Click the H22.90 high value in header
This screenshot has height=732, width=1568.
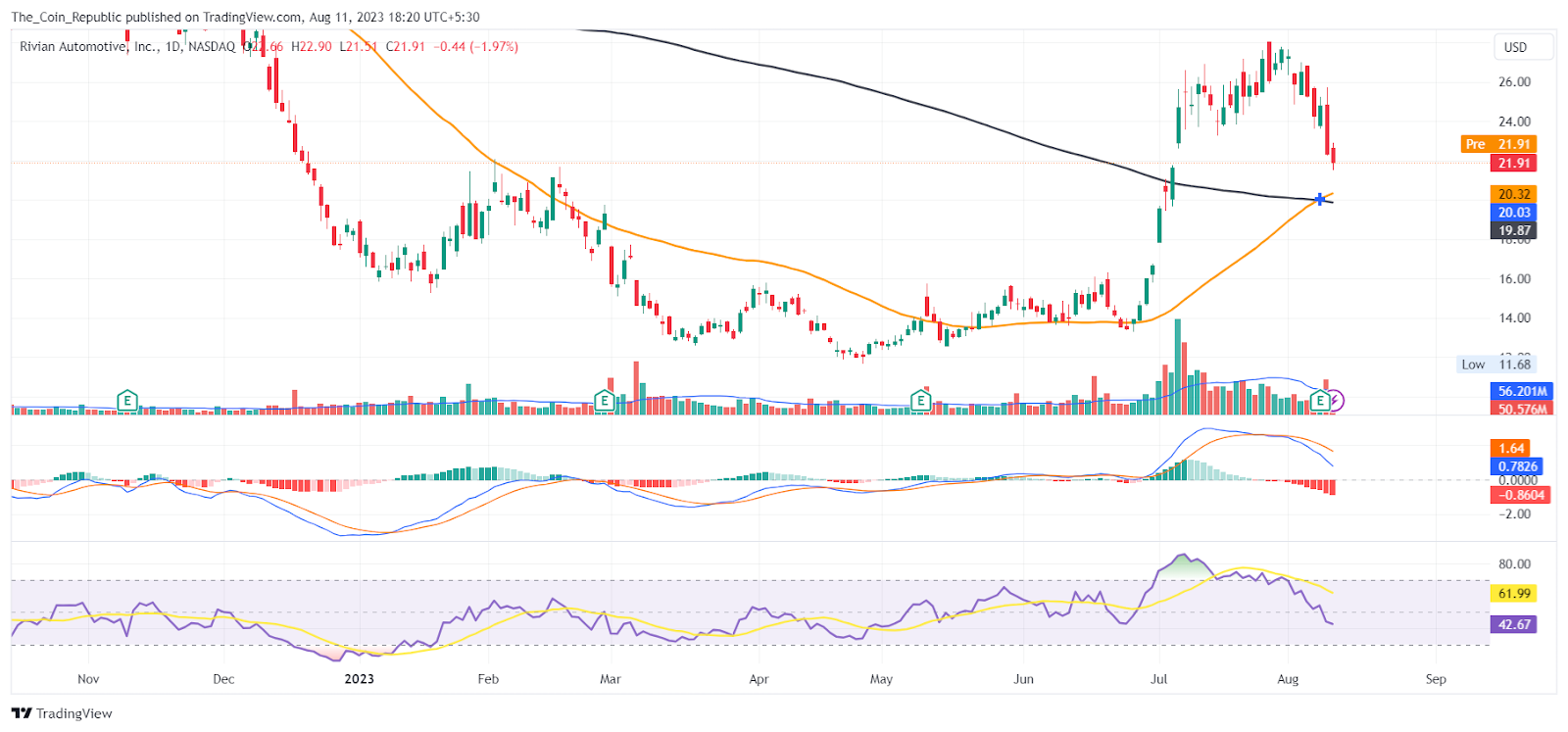[312, 46]
